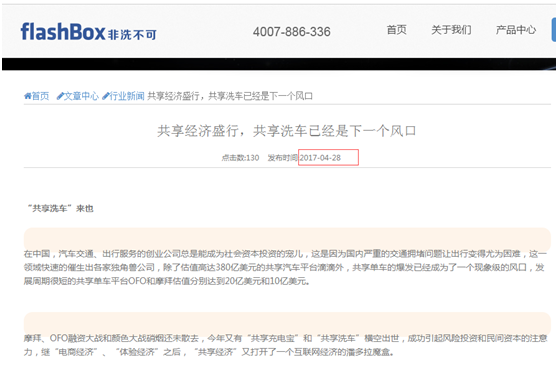This screenshot has width=558, height=365.
Task: Click the 点击数:130 counter
Action: (x=240, y=158)
